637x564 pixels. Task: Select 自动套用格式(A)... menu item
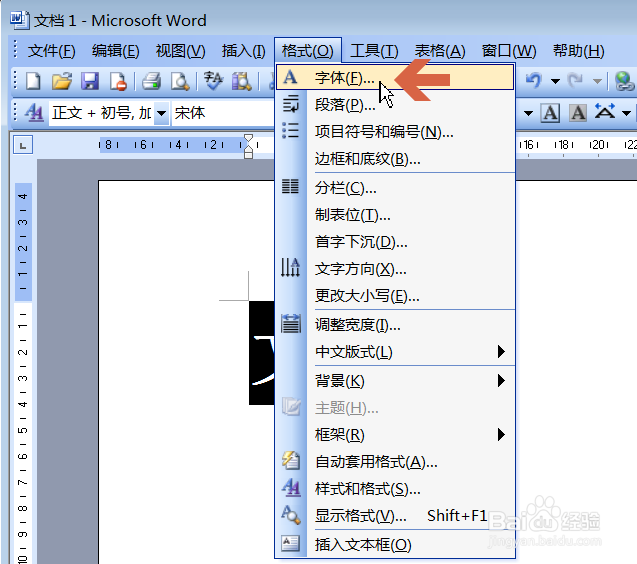point(395,462)
